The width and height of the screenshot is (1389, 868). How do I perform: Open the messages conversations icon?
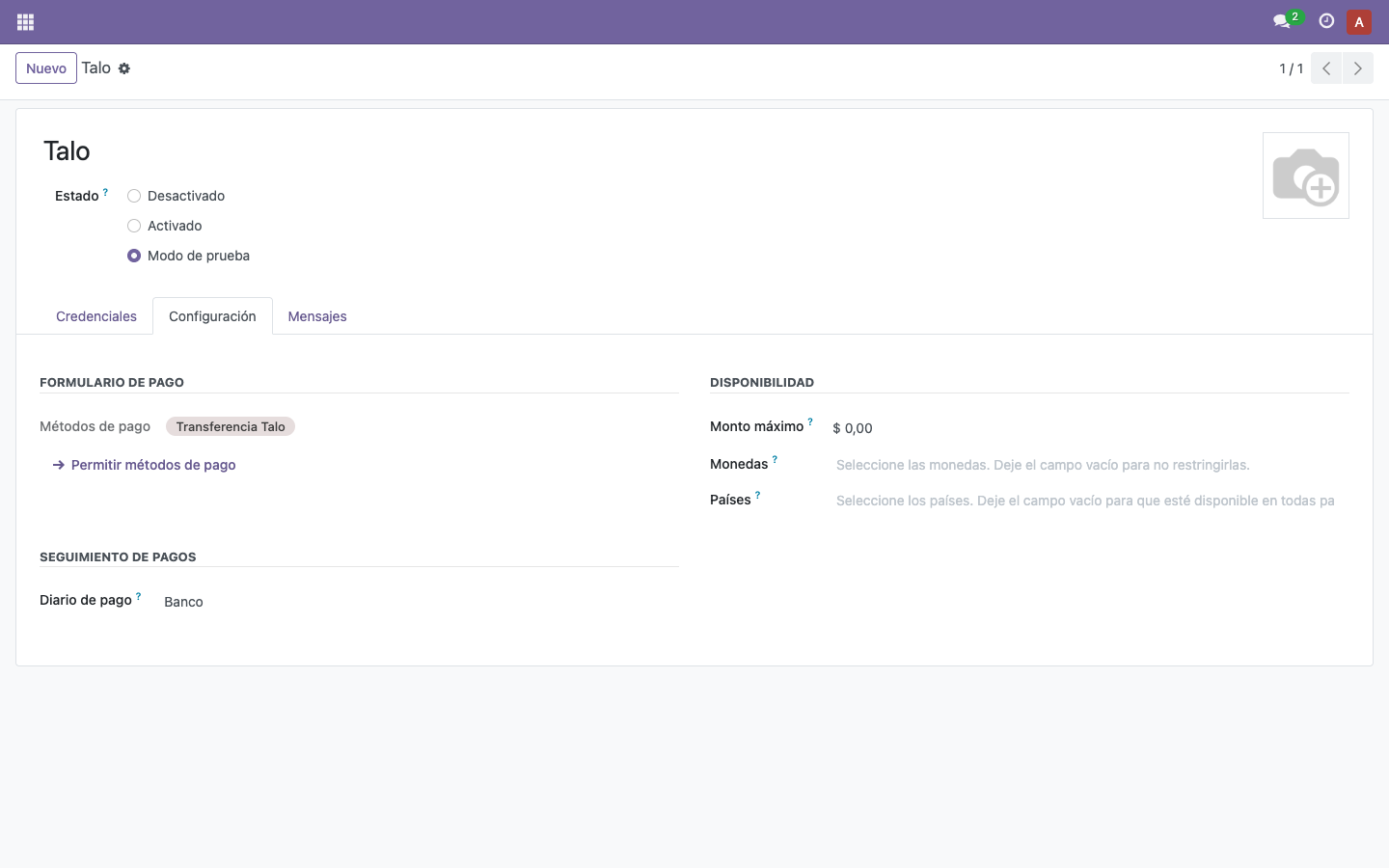[1282, 21]
